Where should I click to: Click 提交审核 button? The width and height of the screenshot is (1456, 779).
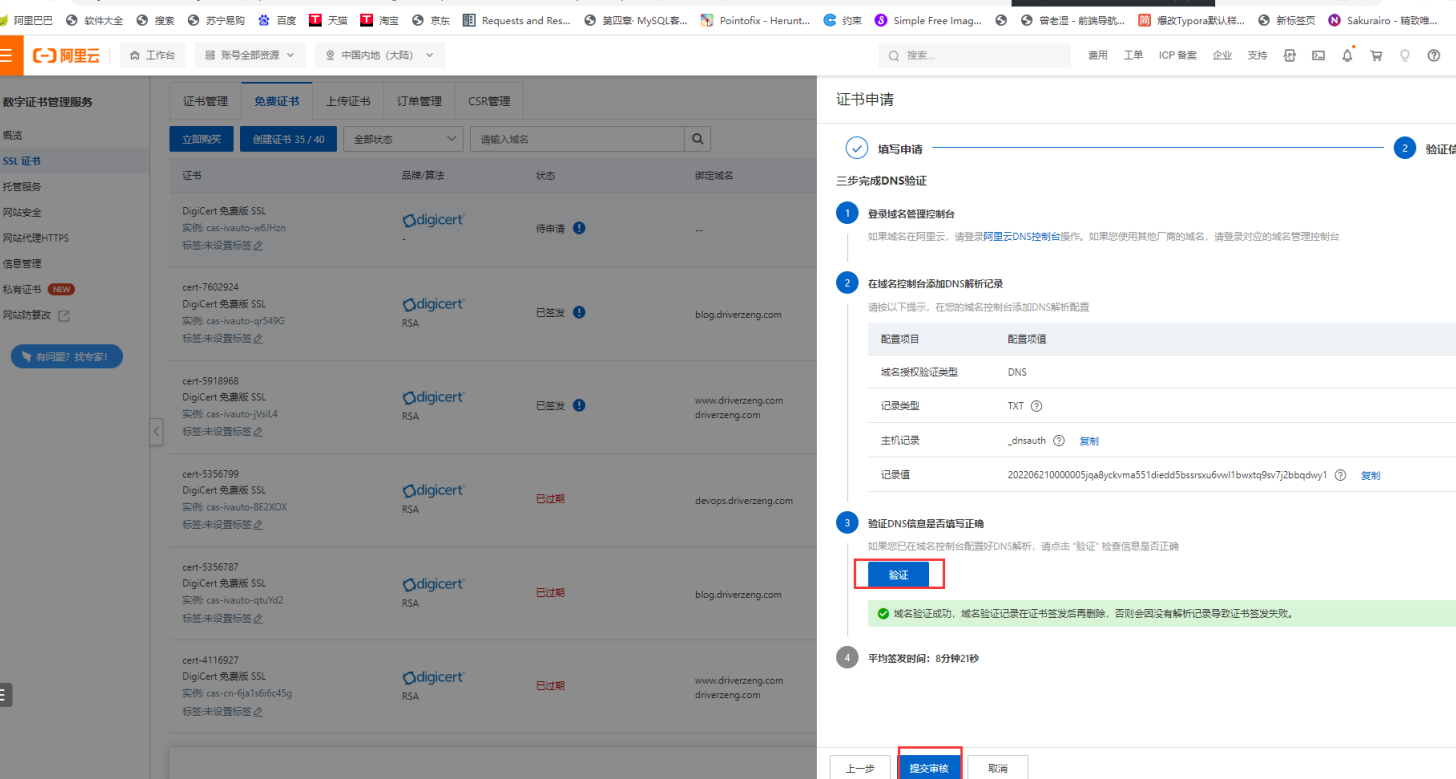click(x=931, y=768)
